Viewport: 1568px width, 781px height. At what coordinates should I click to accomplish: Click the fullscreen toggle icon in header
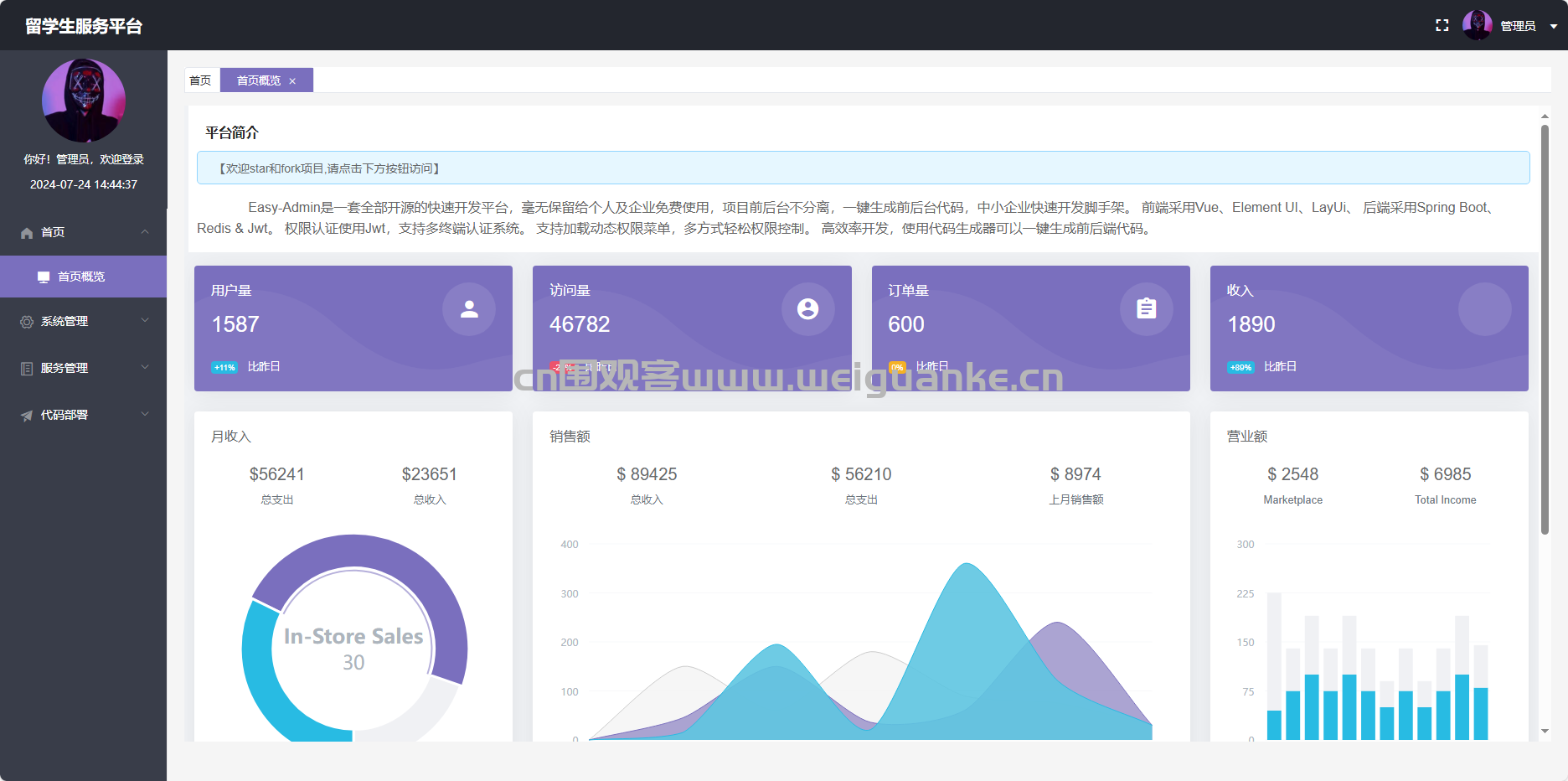(1442, 26)
